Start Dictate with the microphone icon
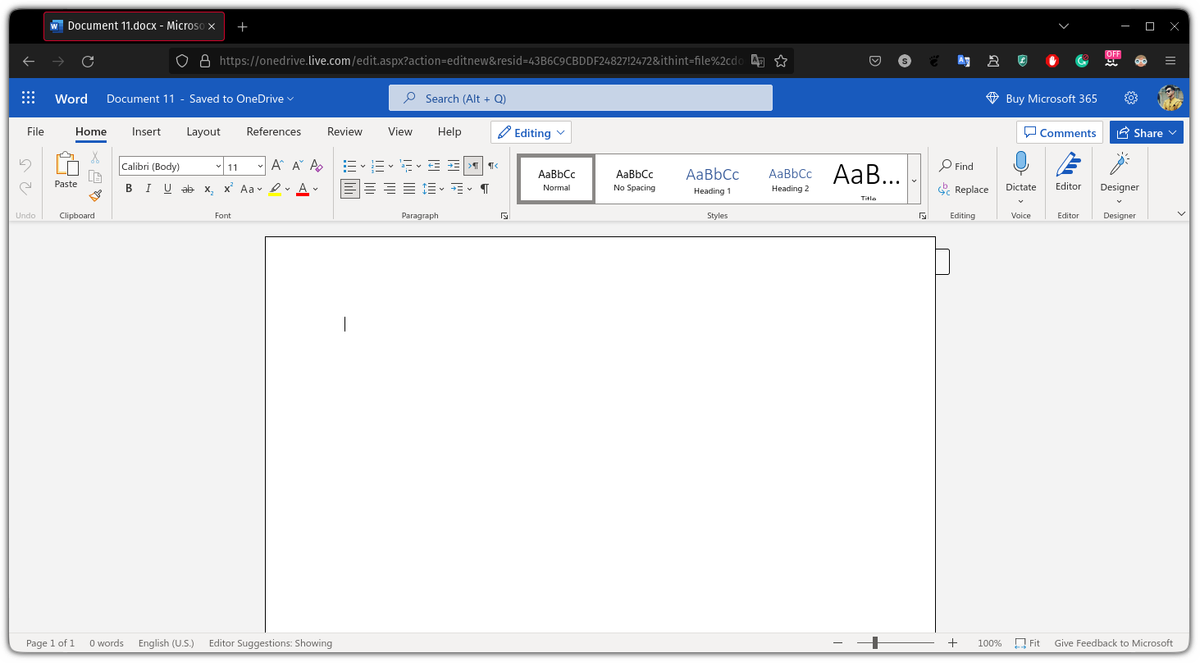Image resolution: width=1200 pixels, height=663 pixels. tap(1021, 164)
